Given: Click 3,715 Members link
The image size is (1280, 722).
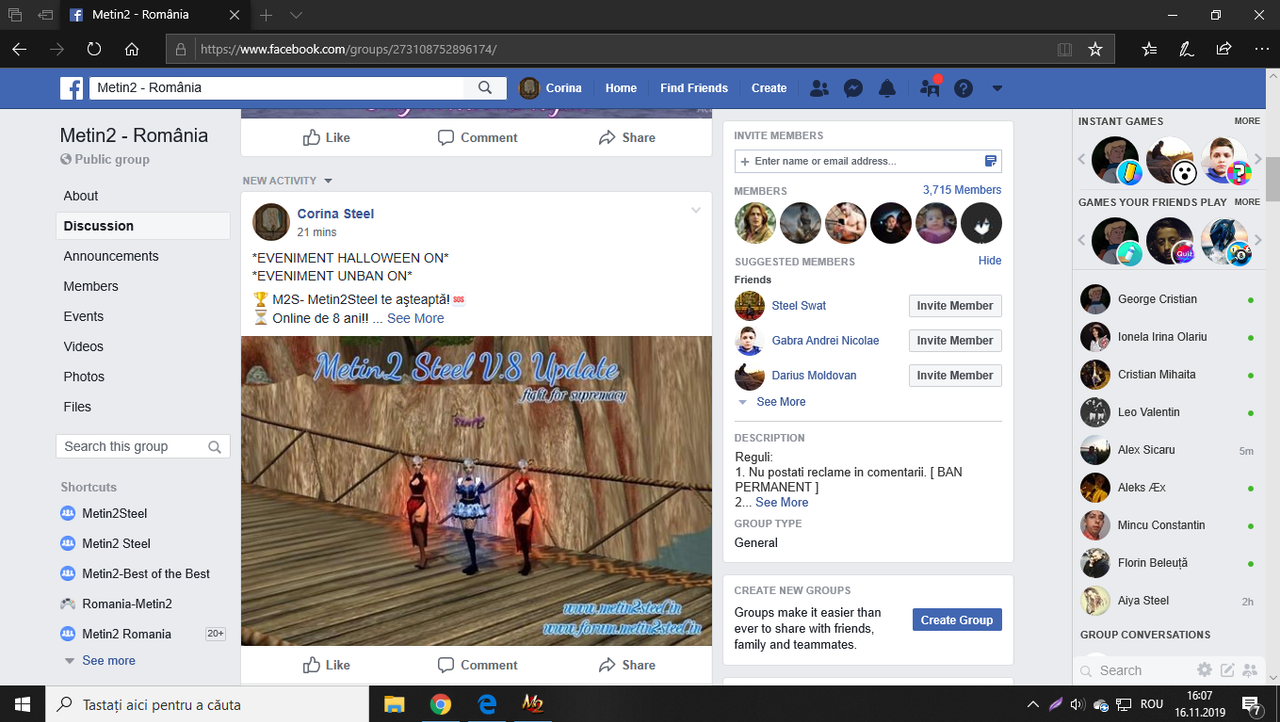Looking at the screenshot, I should point(962,190).
